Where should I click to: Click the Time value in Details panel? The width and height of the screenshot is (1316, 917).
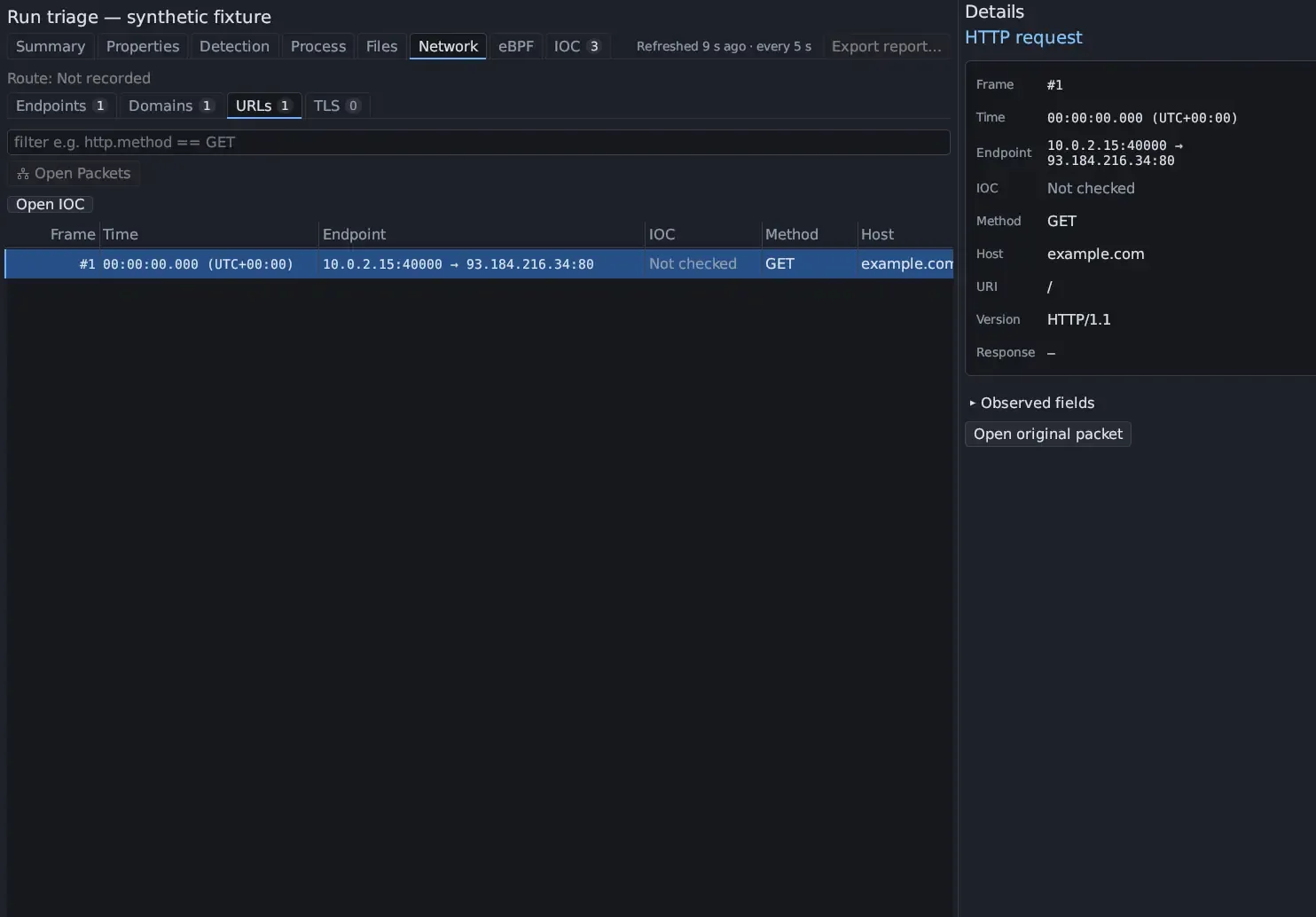pyautogui.click(x=1142, y=118)
